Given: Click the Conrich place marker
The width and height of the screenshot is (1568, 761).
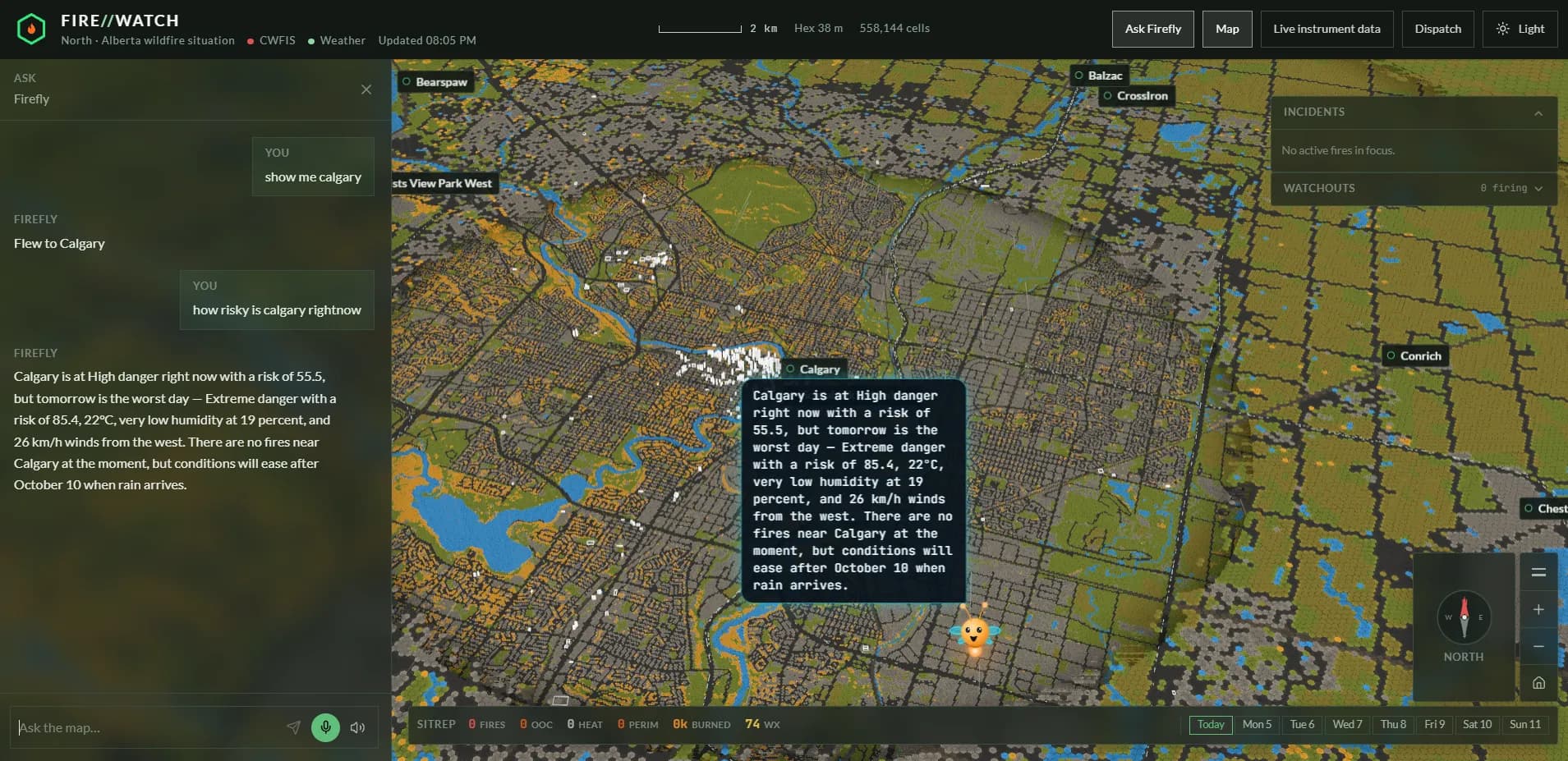Looking at the screenshot, I should coord(1414,356).
